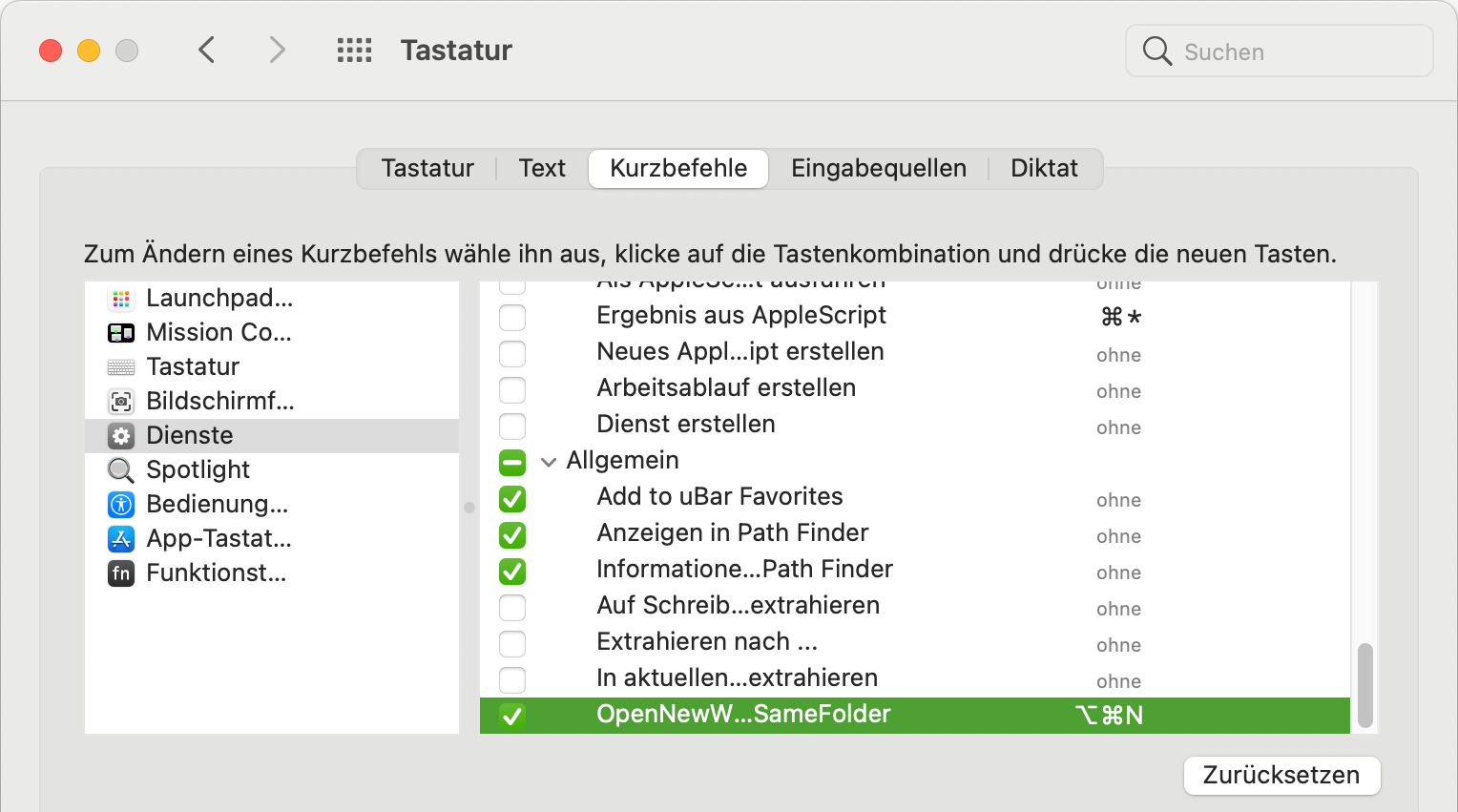Select the Bedienungshilfen accessibility icon
Screen dimensions: 1458x812
121,505
